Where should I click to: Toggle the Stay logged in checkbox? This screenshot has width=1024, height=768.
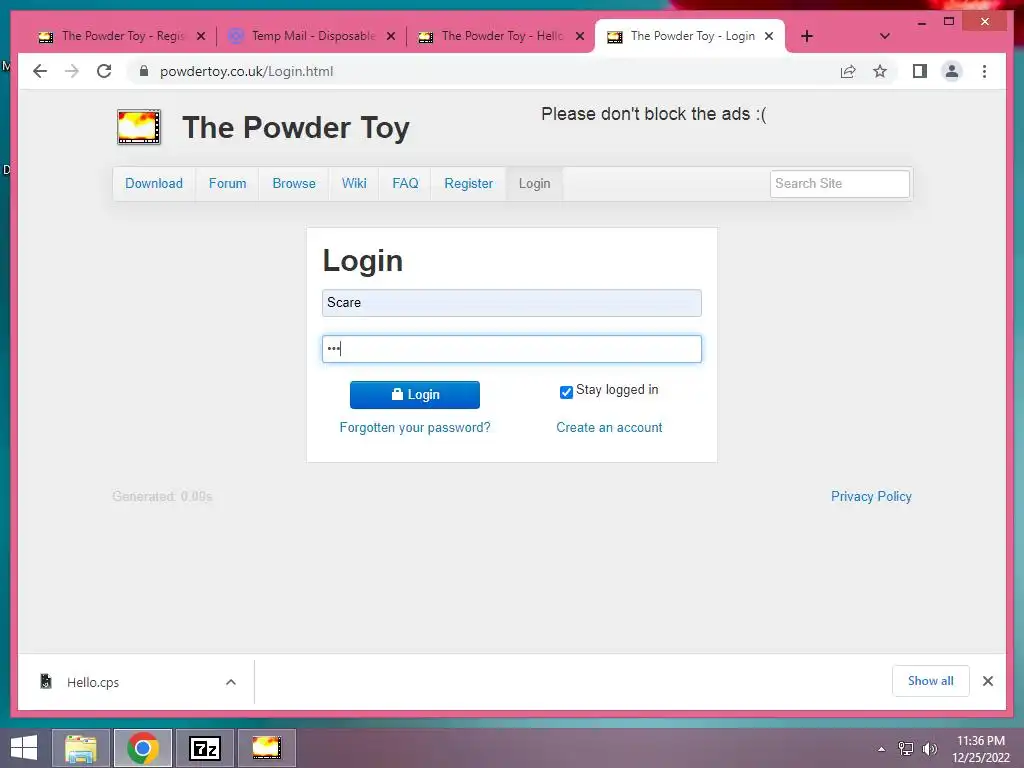[x=566, y=392]
